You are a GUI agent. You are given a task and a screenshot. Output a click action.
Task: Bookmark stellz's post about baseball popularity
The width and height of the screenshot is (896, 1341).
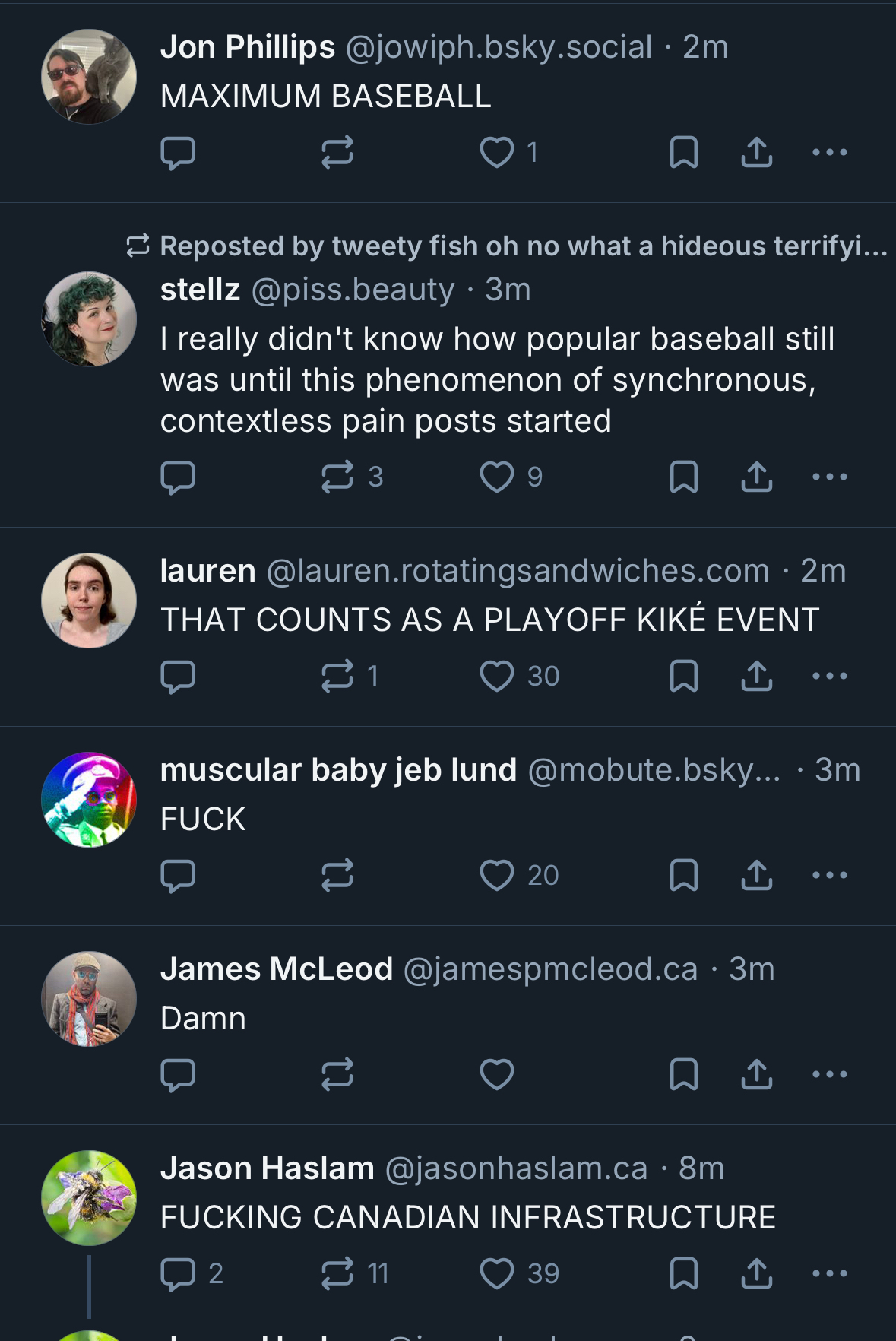[x=684, y=477]
